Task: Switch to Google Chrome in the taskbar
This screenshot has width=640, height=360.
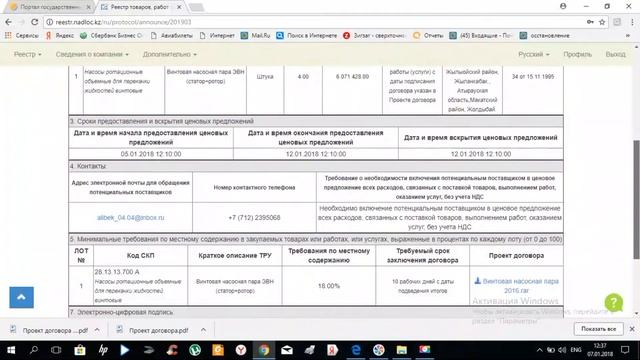Action: [264, 350]
